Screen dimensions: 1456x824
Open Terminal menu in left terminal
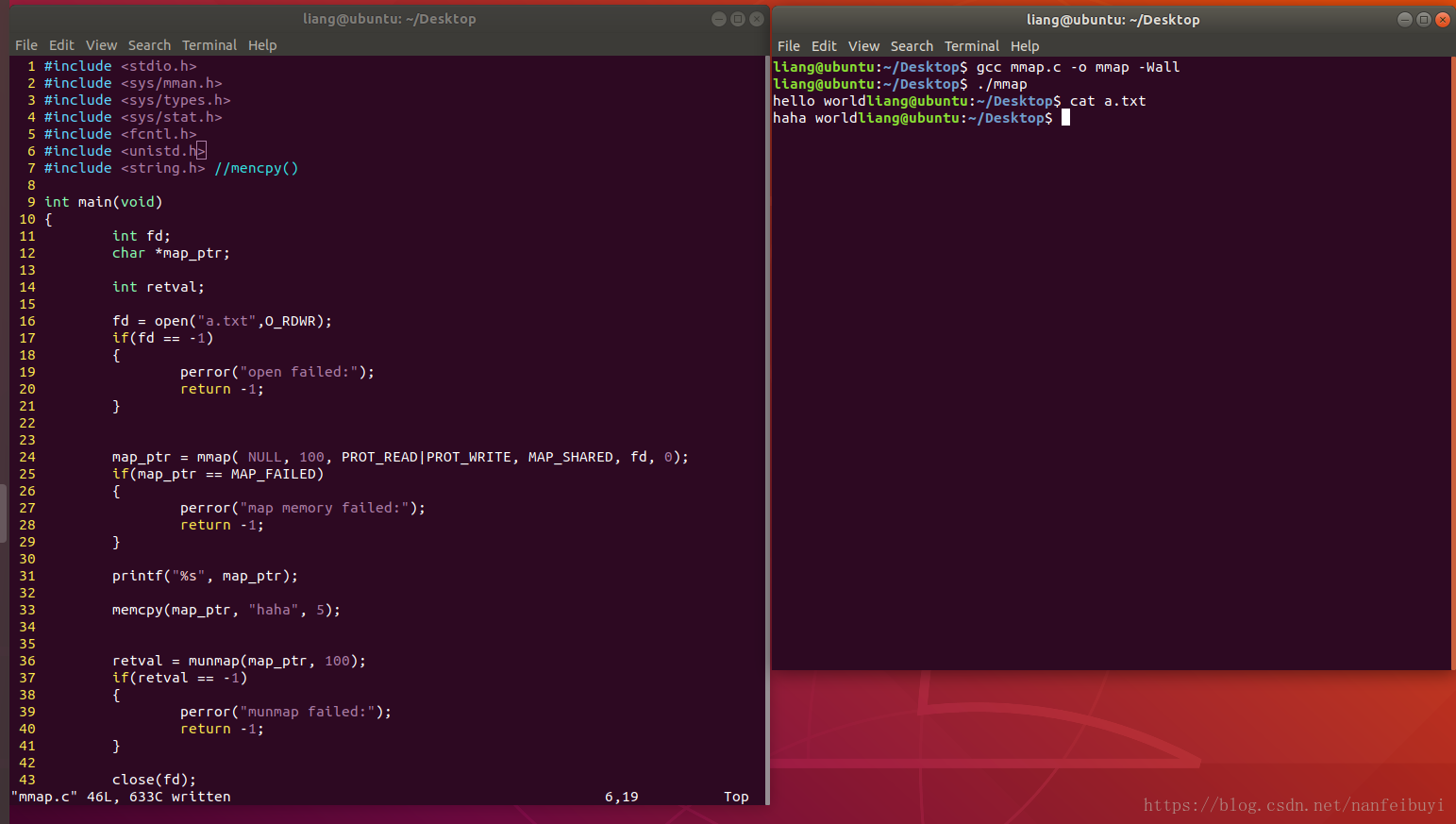[209, 45]
